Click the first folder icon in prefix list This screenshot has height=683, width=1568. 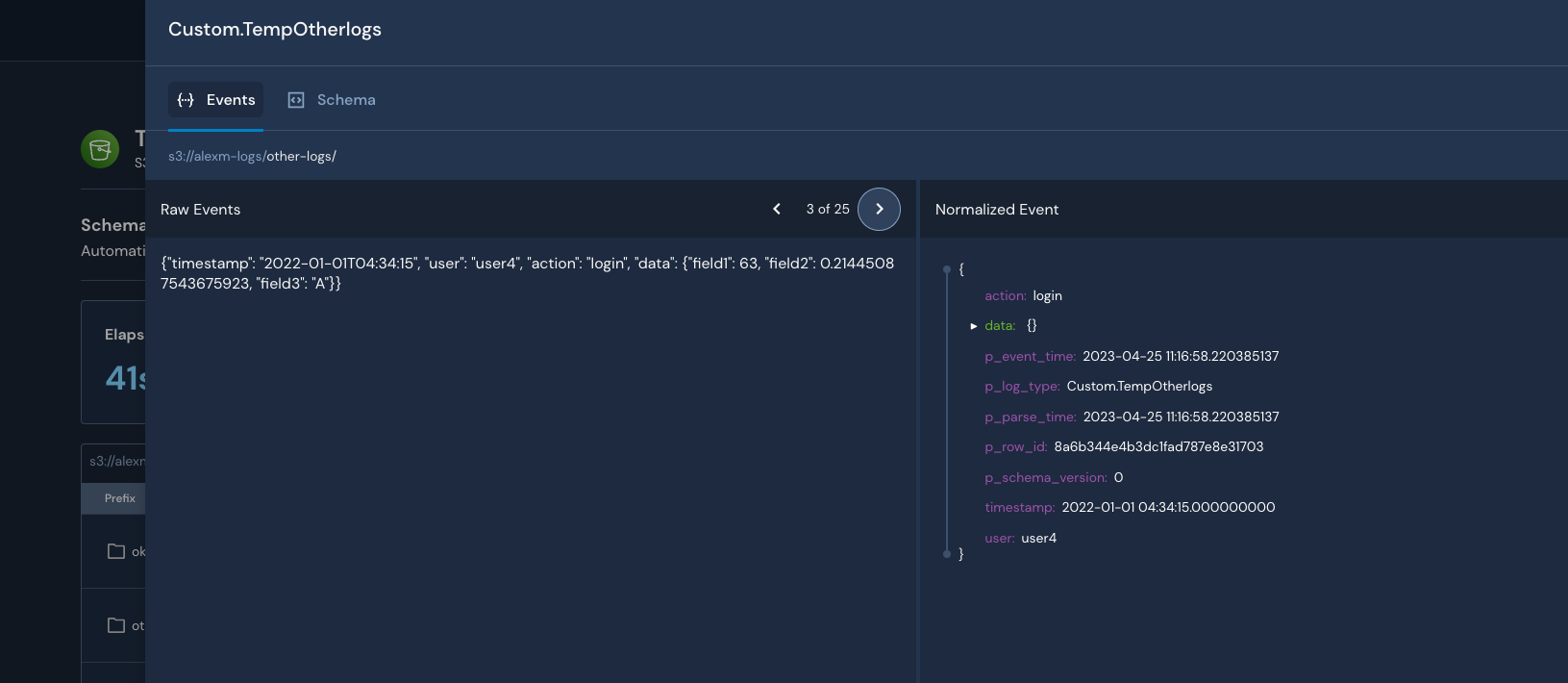(116, 551)
